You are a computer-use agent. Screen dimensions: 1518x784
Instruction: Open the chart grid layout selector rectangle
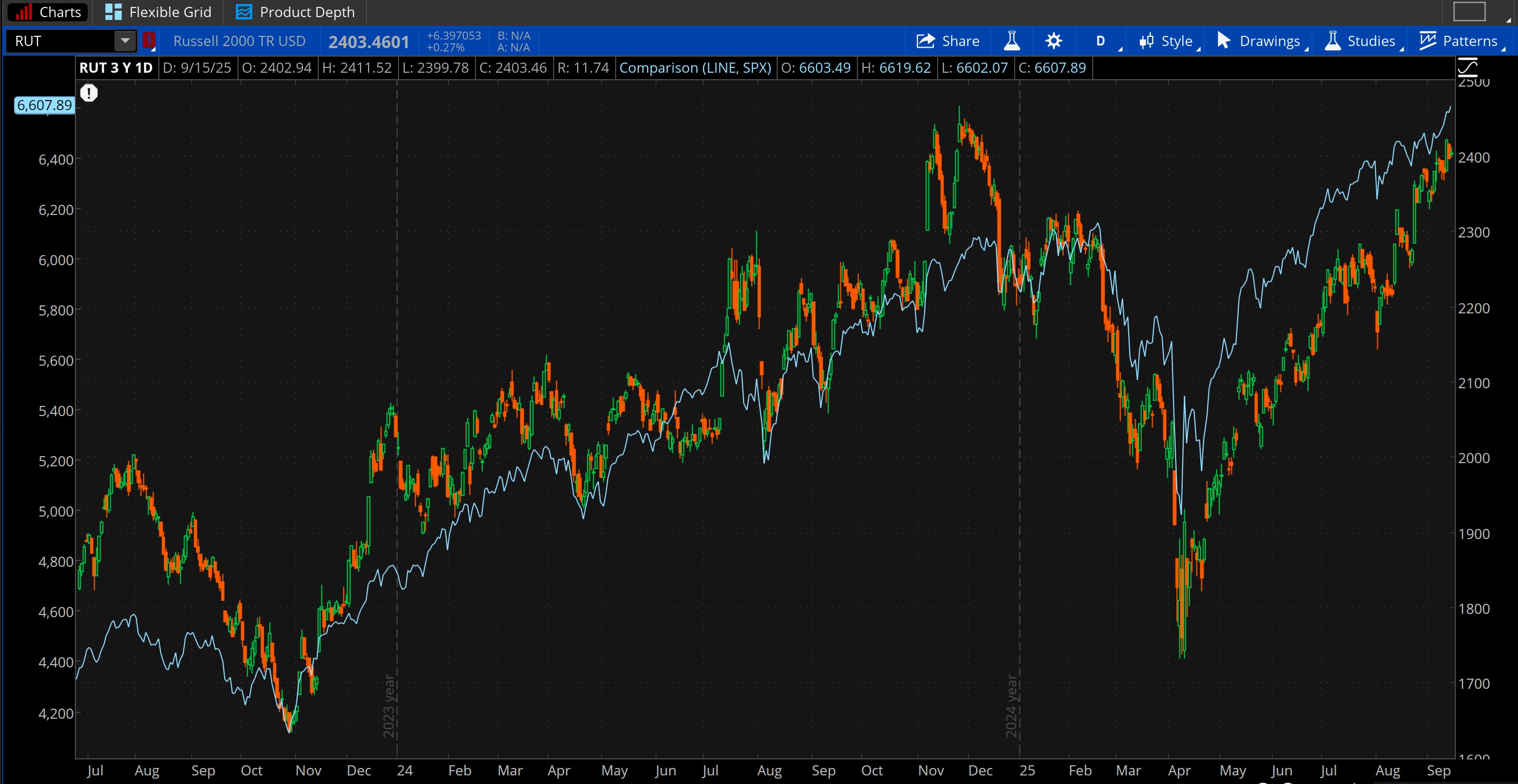coord(1469,11)
